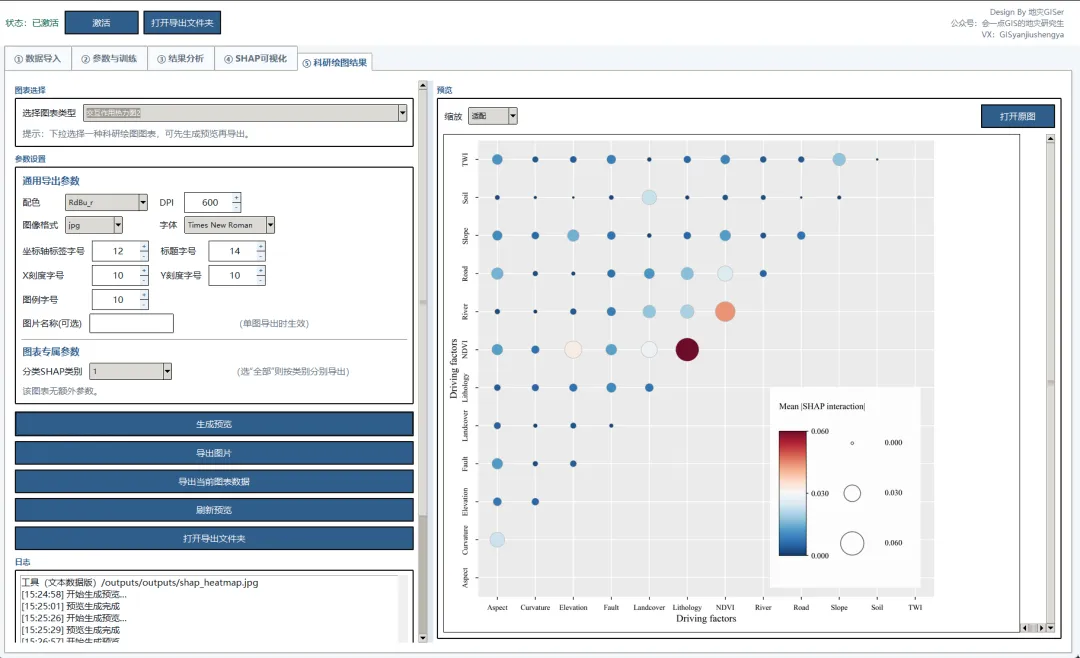This screenshot has height=658, width=1080.
Task: Click the '(单图导出时生效)' hint text
Action: click(x=274, y=323)
